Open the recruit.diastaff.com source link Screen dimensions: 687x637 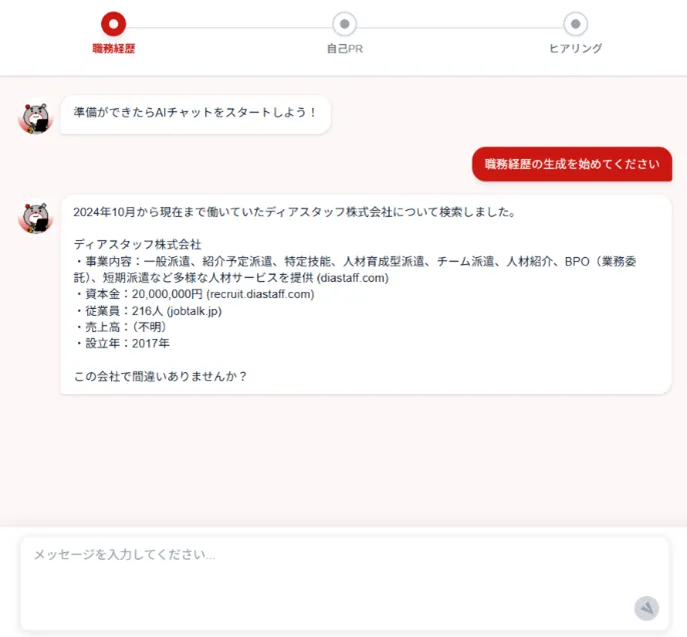260,294
